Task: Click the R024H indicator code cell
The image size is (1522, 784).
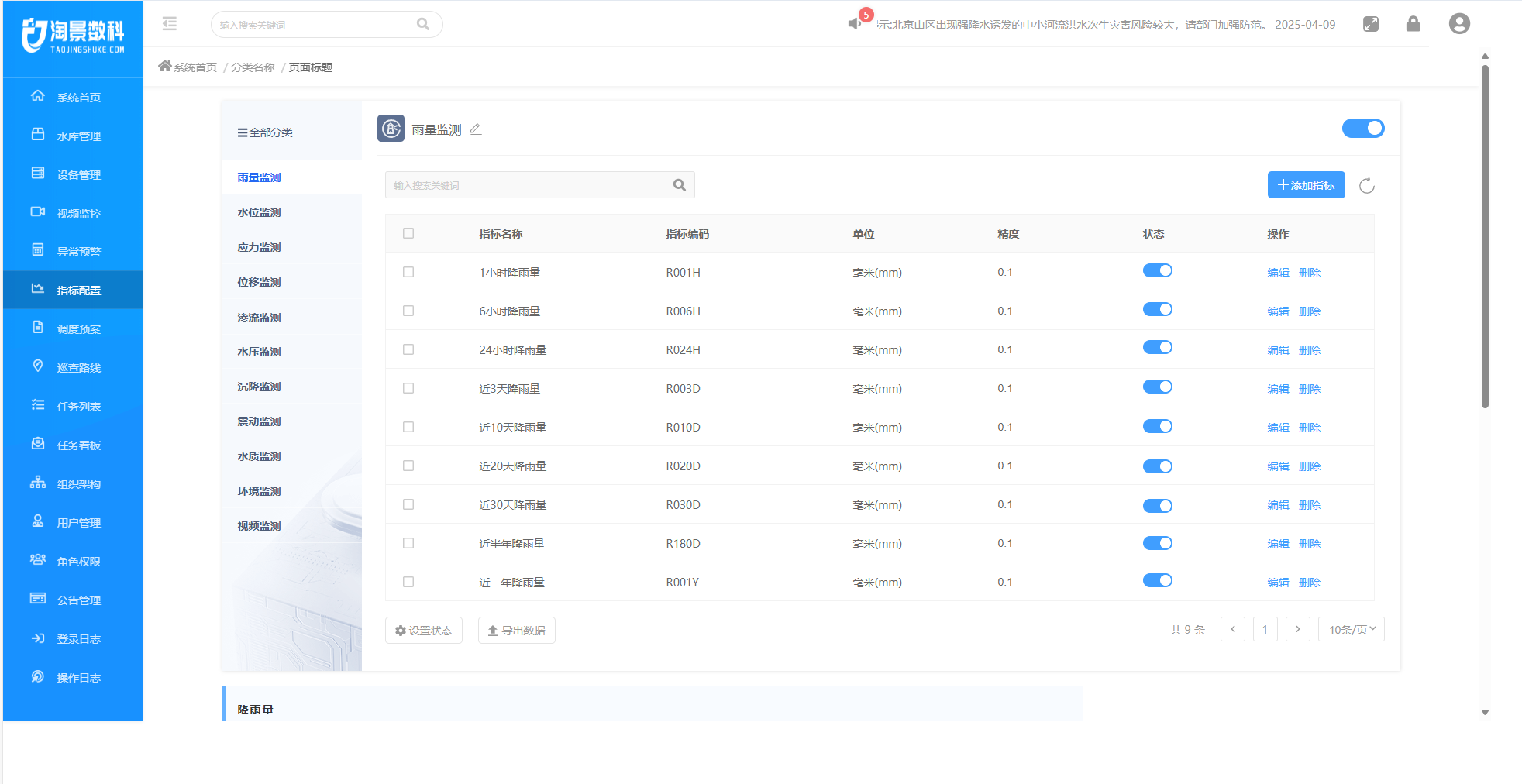Action: pos(683,350)
